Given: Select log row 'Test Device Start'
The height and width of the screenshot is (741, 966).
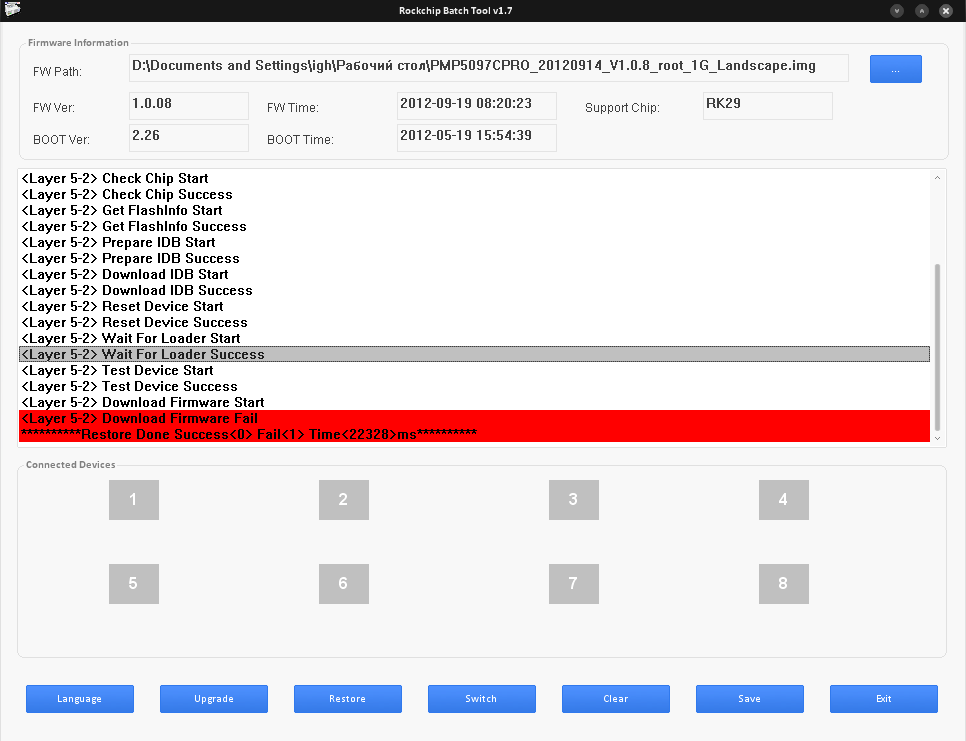Looking at the screenshot, I should tap(474, 370).
